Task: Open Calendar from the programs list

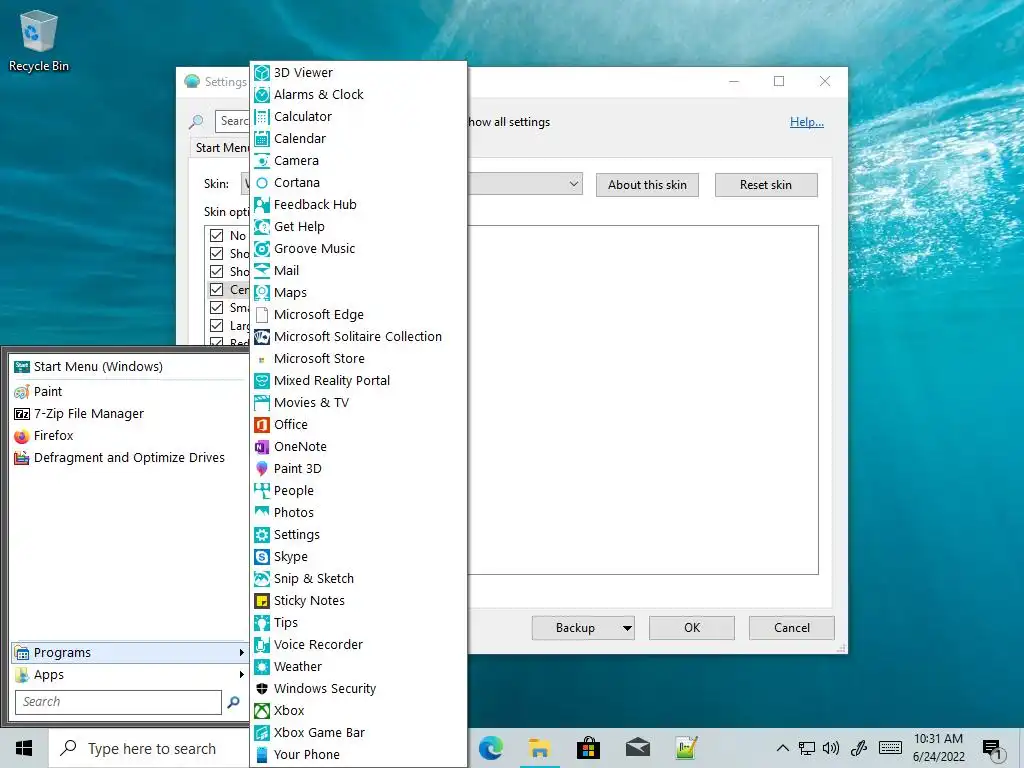Action: 359,138
